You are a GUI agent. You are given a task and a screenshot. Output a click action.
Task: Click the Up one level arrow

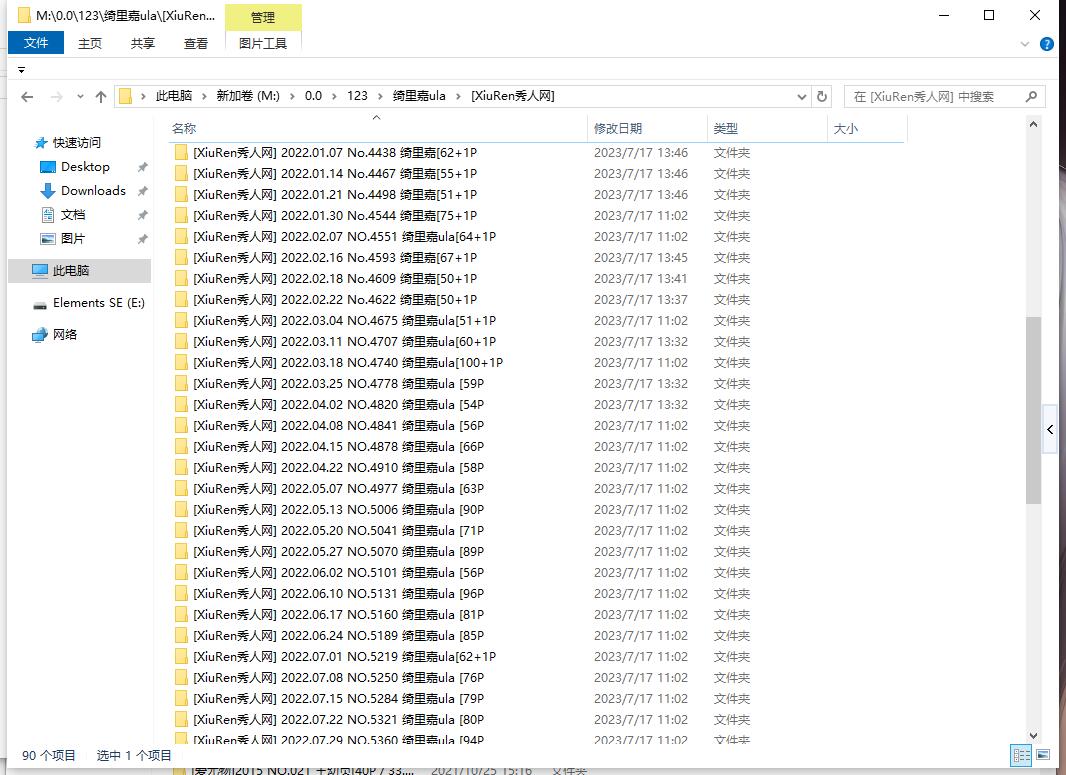click(x=101, y=97)
